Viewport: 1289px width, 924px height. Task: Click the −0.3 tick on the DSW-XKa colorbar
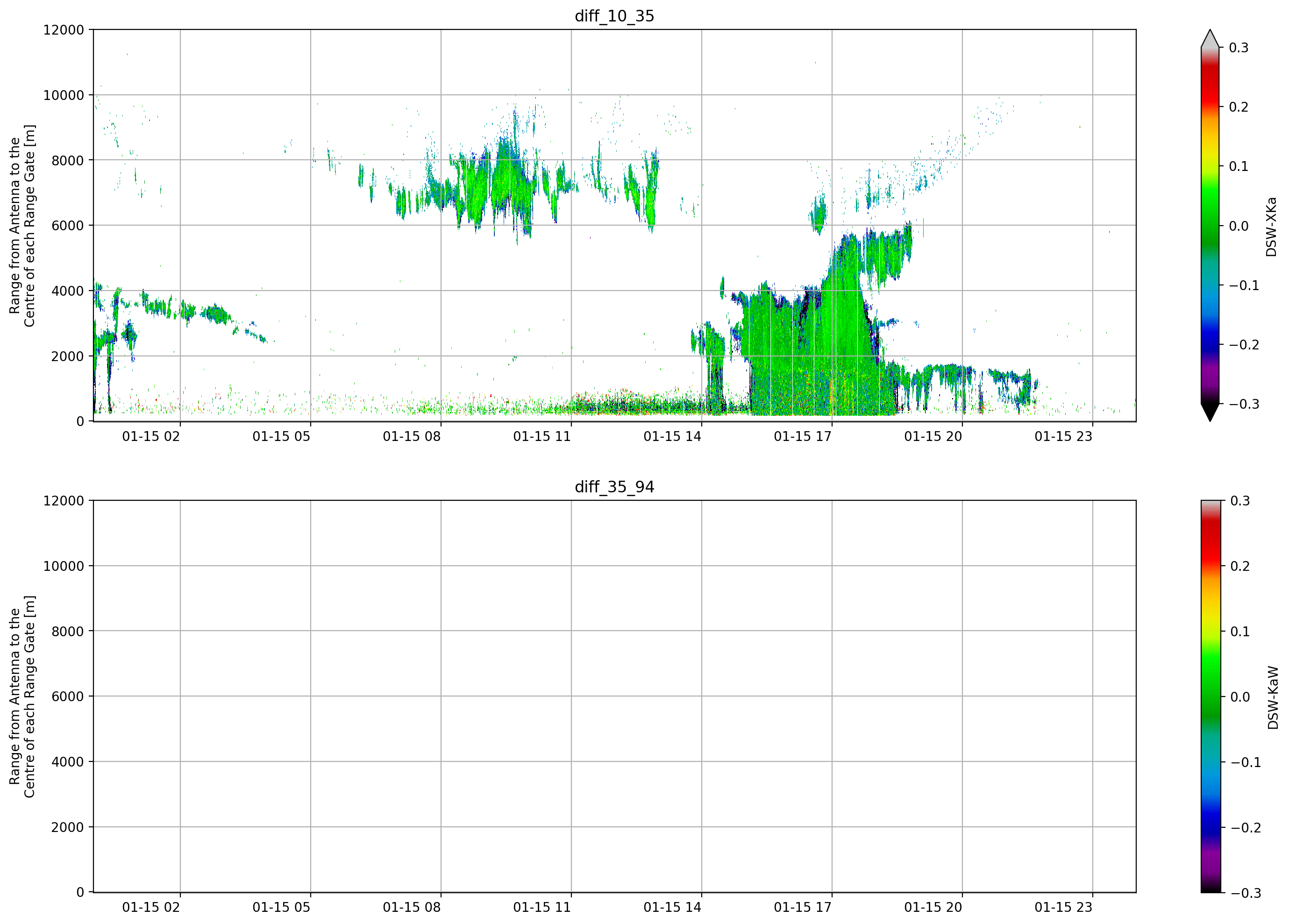tap(1244, 404)
